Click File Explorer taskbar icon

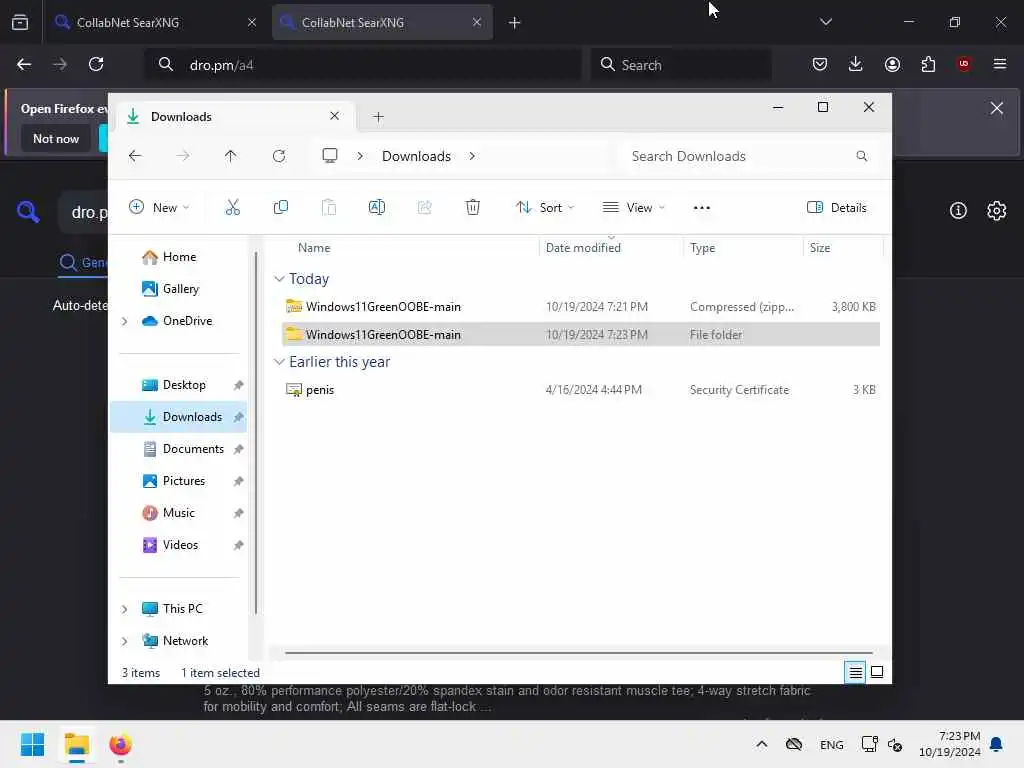(x=77, y=744)
